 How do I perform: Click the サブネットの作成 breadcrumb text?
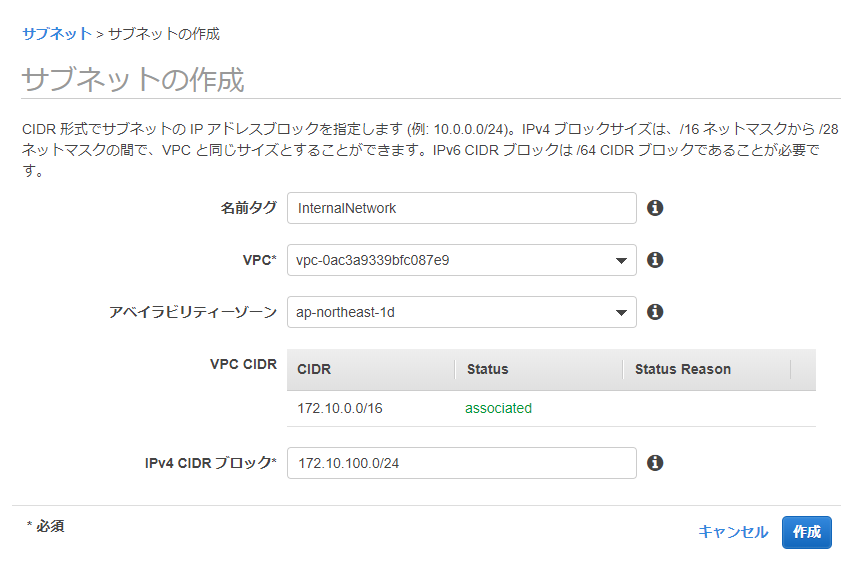[x=164, y=34]
